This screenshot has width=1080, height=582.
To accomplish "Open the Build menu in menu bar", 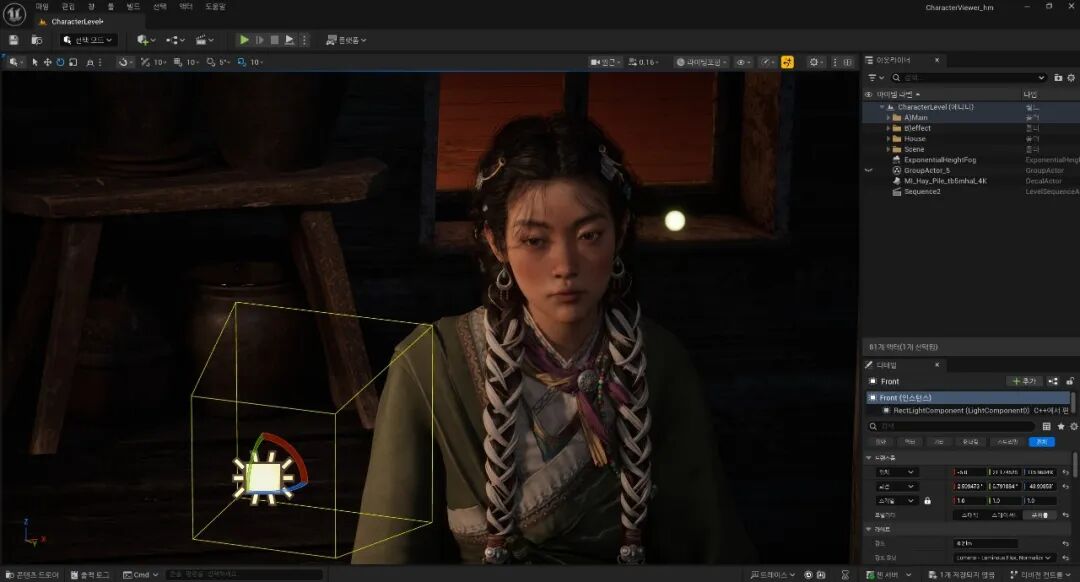I will 133,6.
